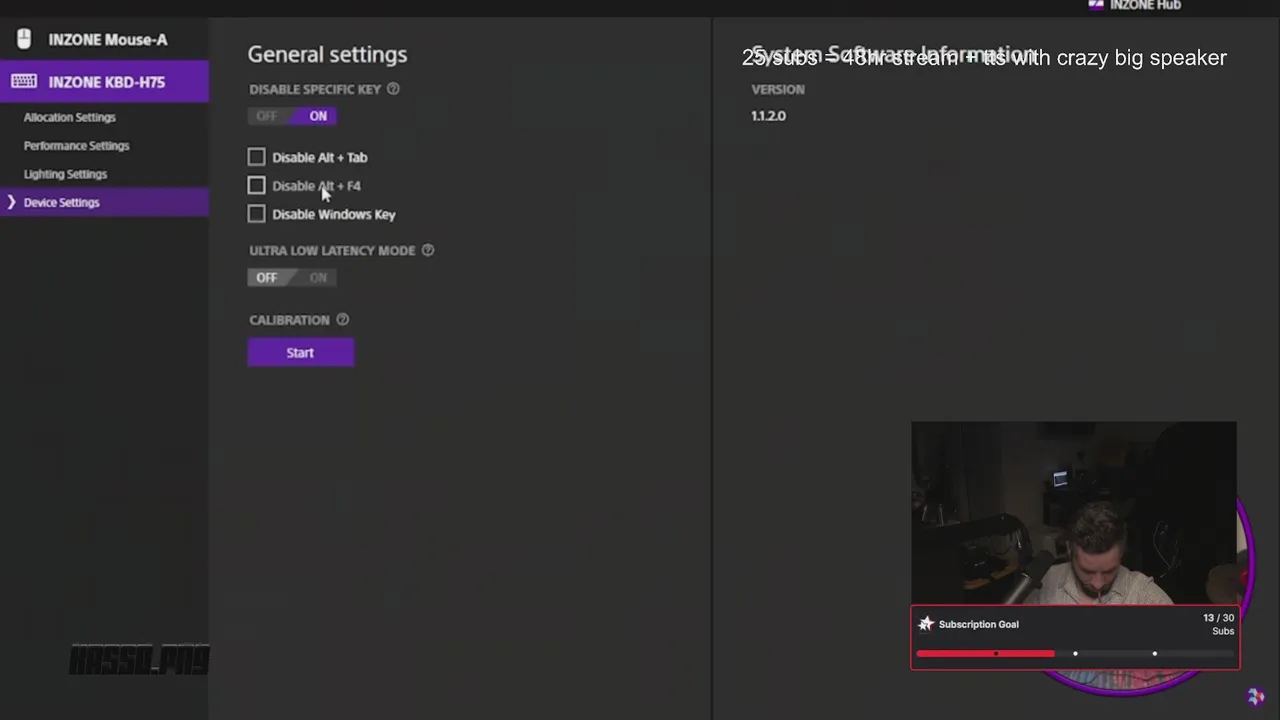
Task: Open the Ultra Low Latency Mode help icon
Action: point(428,250)
